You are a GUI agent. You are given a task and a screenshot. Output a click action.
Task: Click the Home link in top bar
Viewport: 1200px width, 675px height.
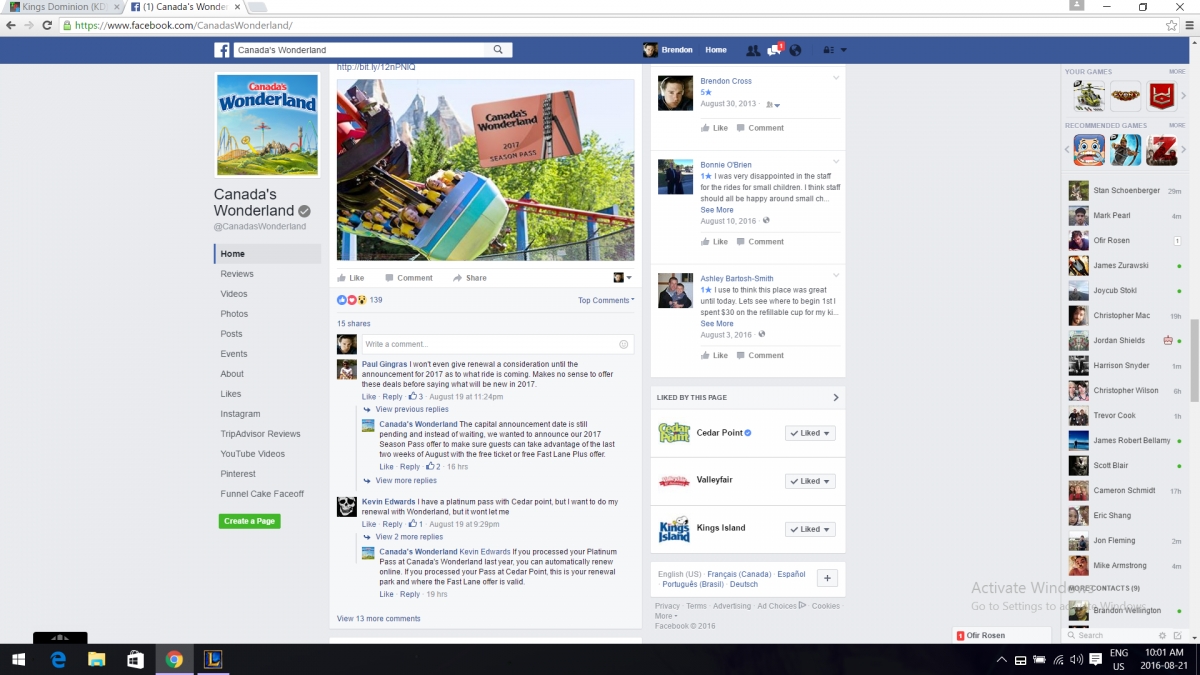pyautogui.click(x=716, y=50)
